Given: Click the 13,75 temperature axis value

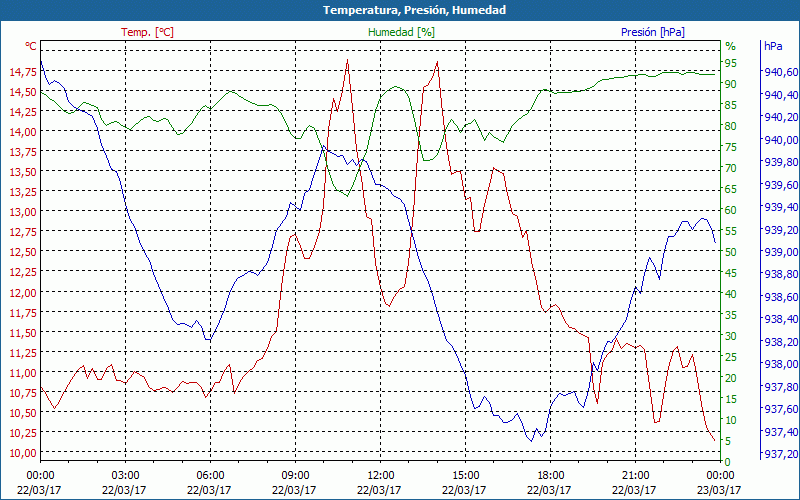Looking at the screenshot, I should [23, 152].
